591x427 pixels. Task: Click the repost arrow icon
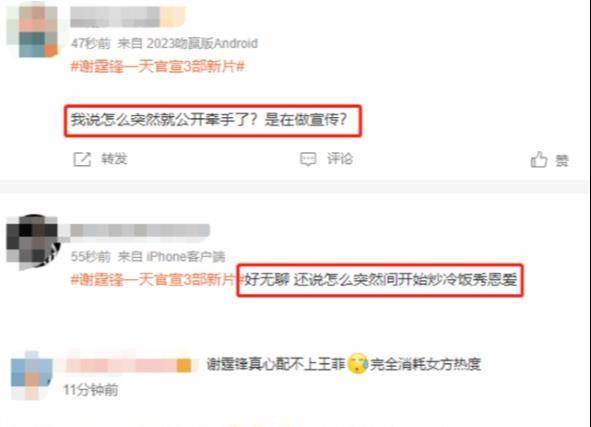click(x=82, y=159)
